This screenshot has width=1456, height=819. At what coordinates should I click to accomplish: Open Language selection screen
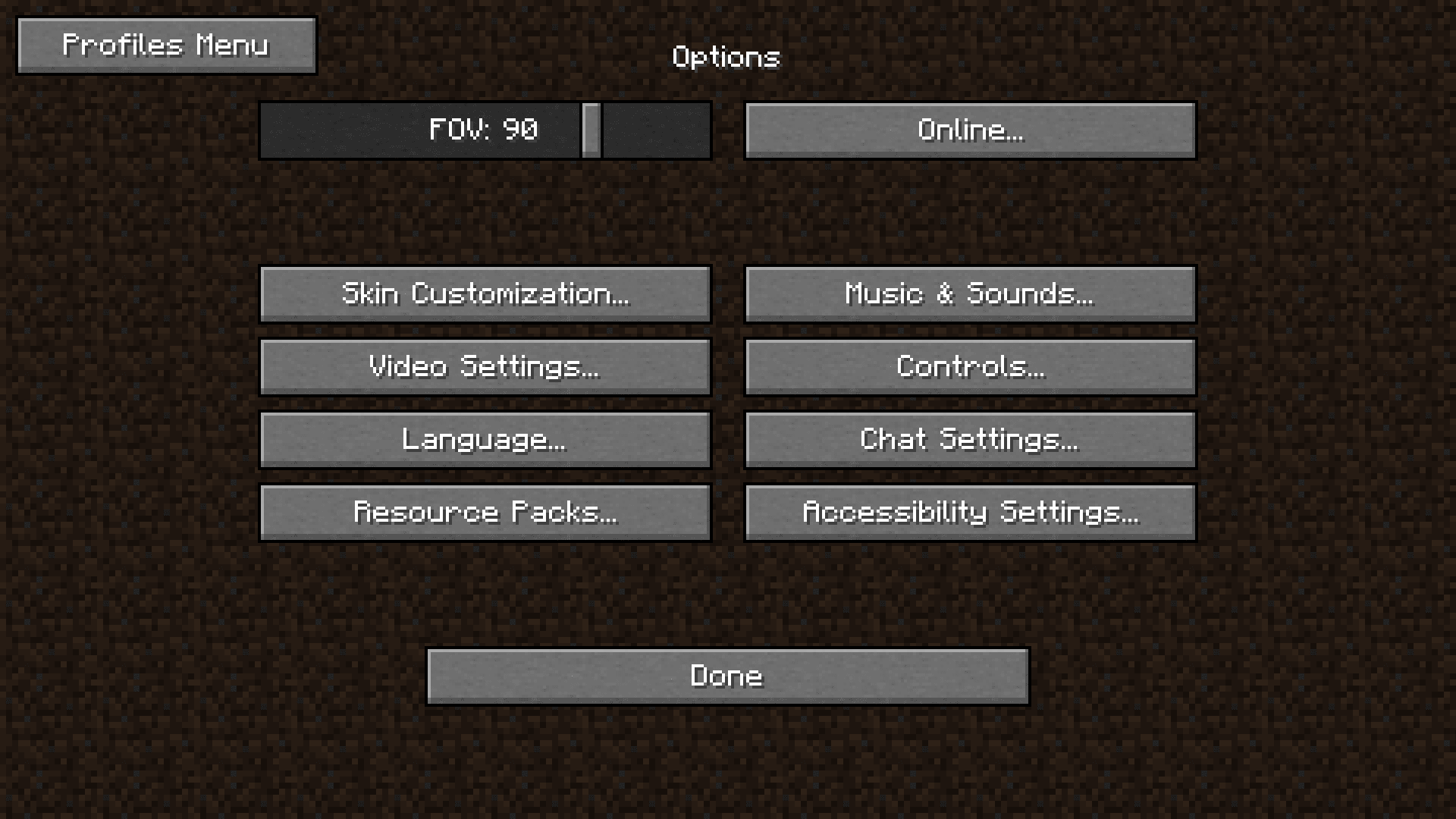pos(485,439)
